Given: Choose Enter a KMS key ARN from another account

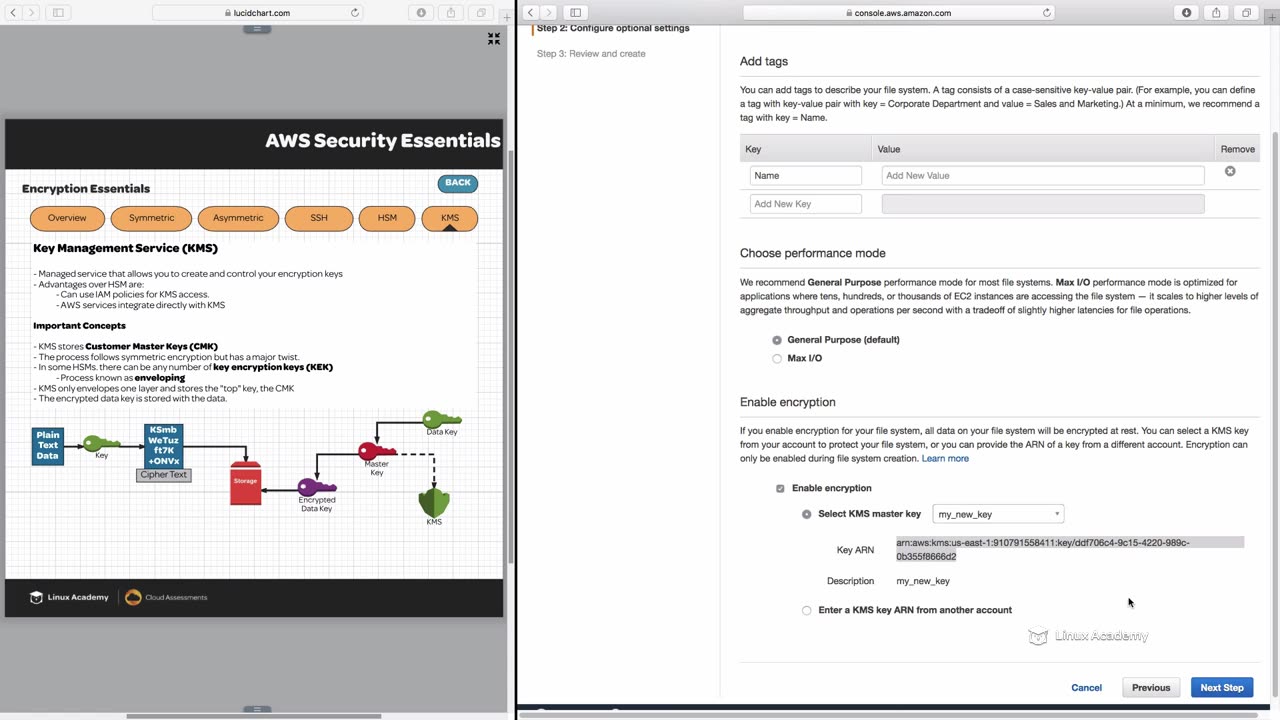Looking at the screenshot, I should [x=807, y=610].
